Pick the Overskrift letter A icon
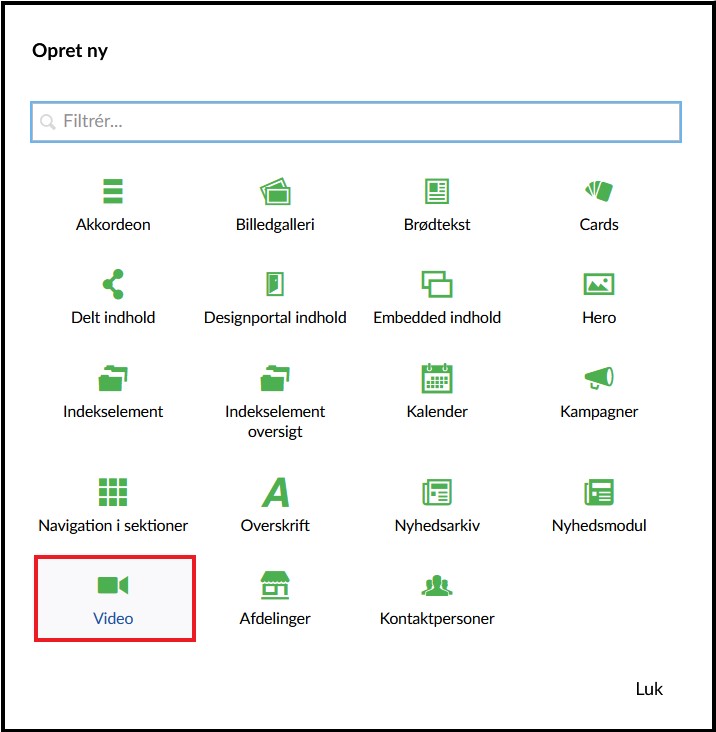716x732 pixels. (275, 492)
